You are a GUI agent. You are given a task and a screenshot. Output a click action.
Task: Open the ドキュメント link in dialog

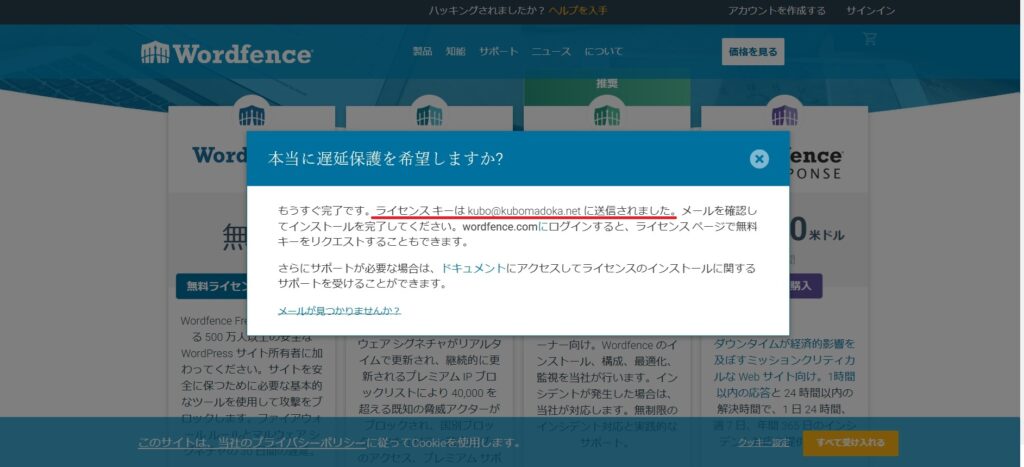coord(473,268)
